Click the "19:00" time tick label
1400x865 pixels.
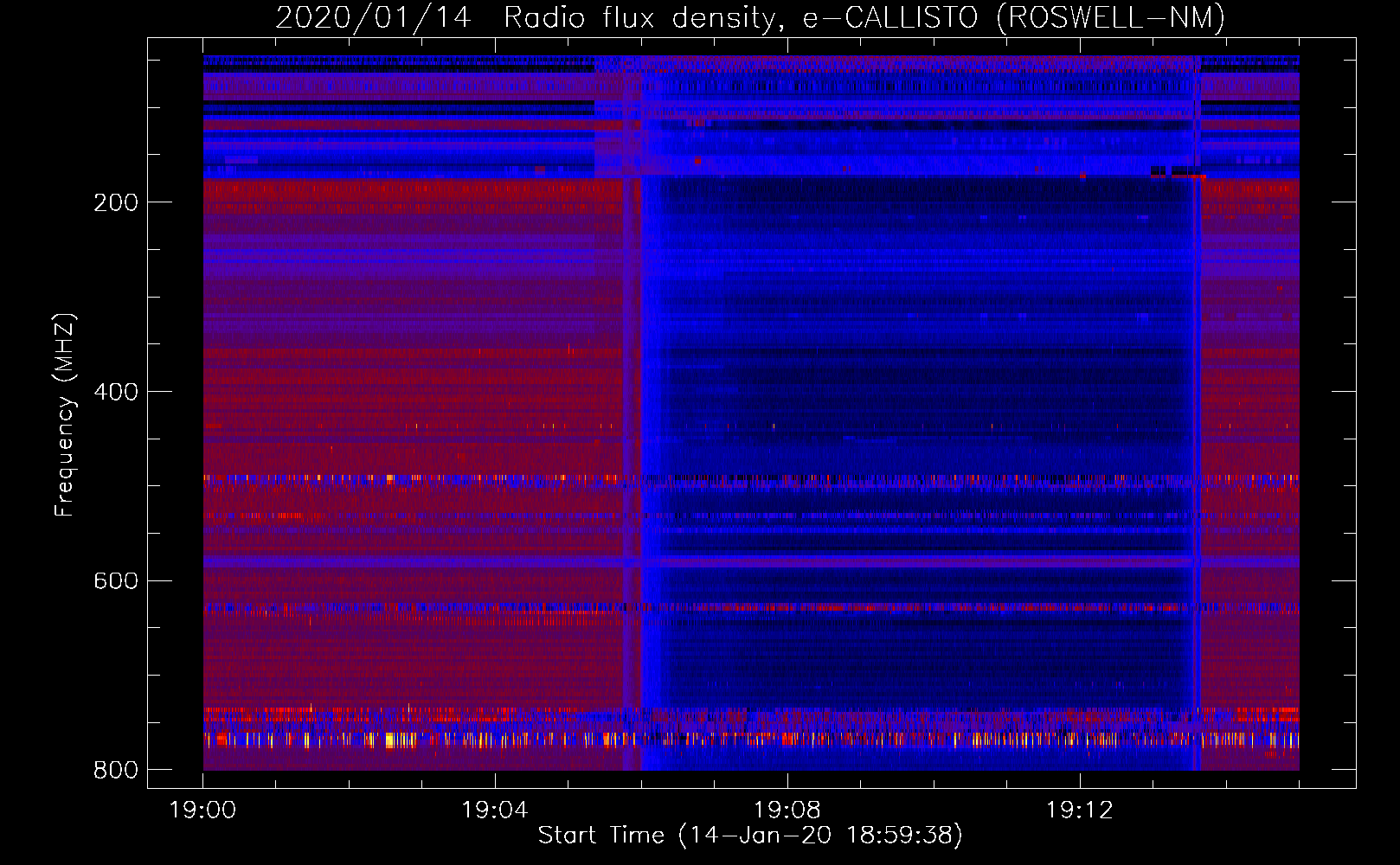pos(203,811)
